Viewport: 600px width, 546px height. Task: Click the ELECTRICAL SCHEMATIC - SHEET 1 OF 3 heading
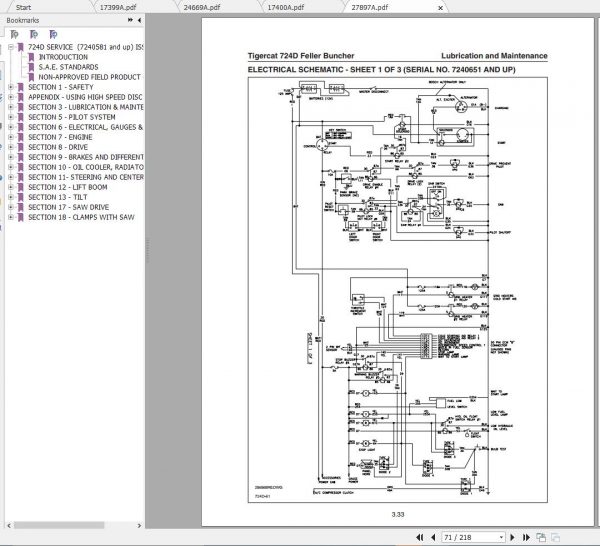click(382, 70)
